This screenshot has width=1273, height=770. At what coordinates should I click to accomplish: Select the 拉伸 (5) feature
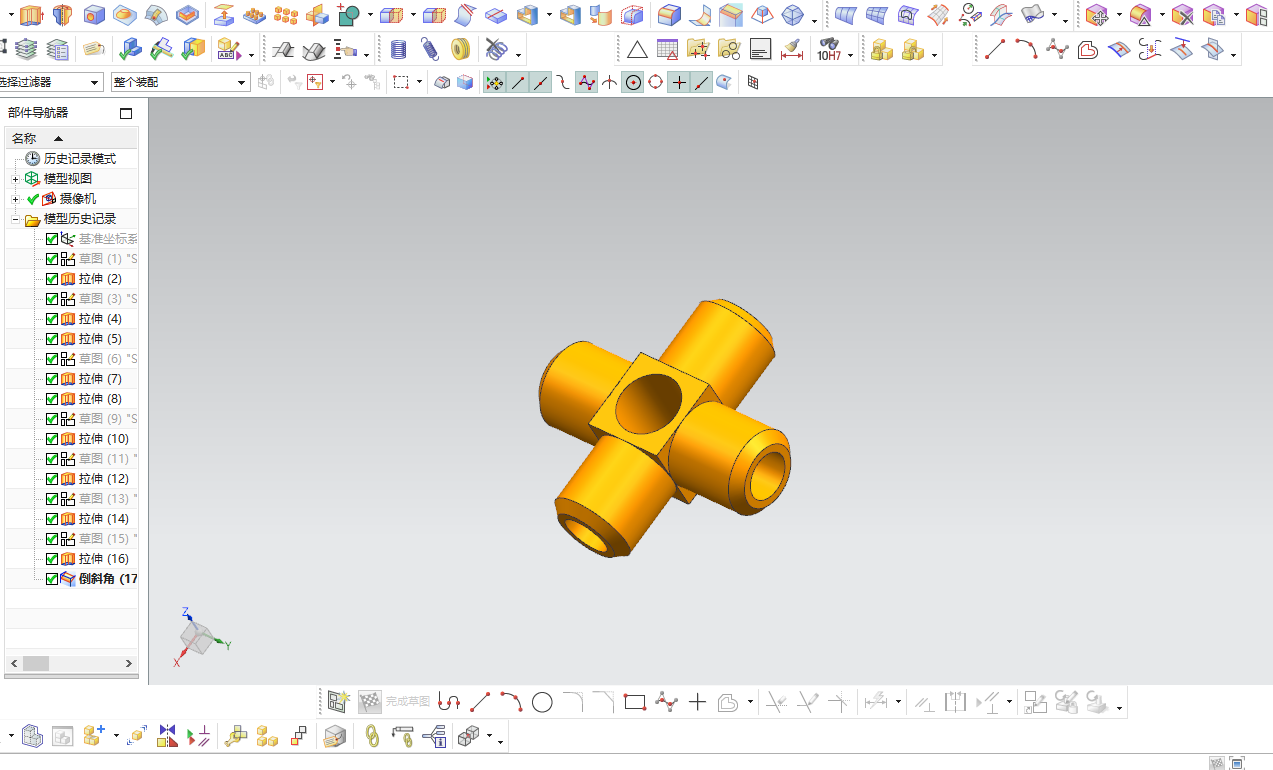[100, 339]
